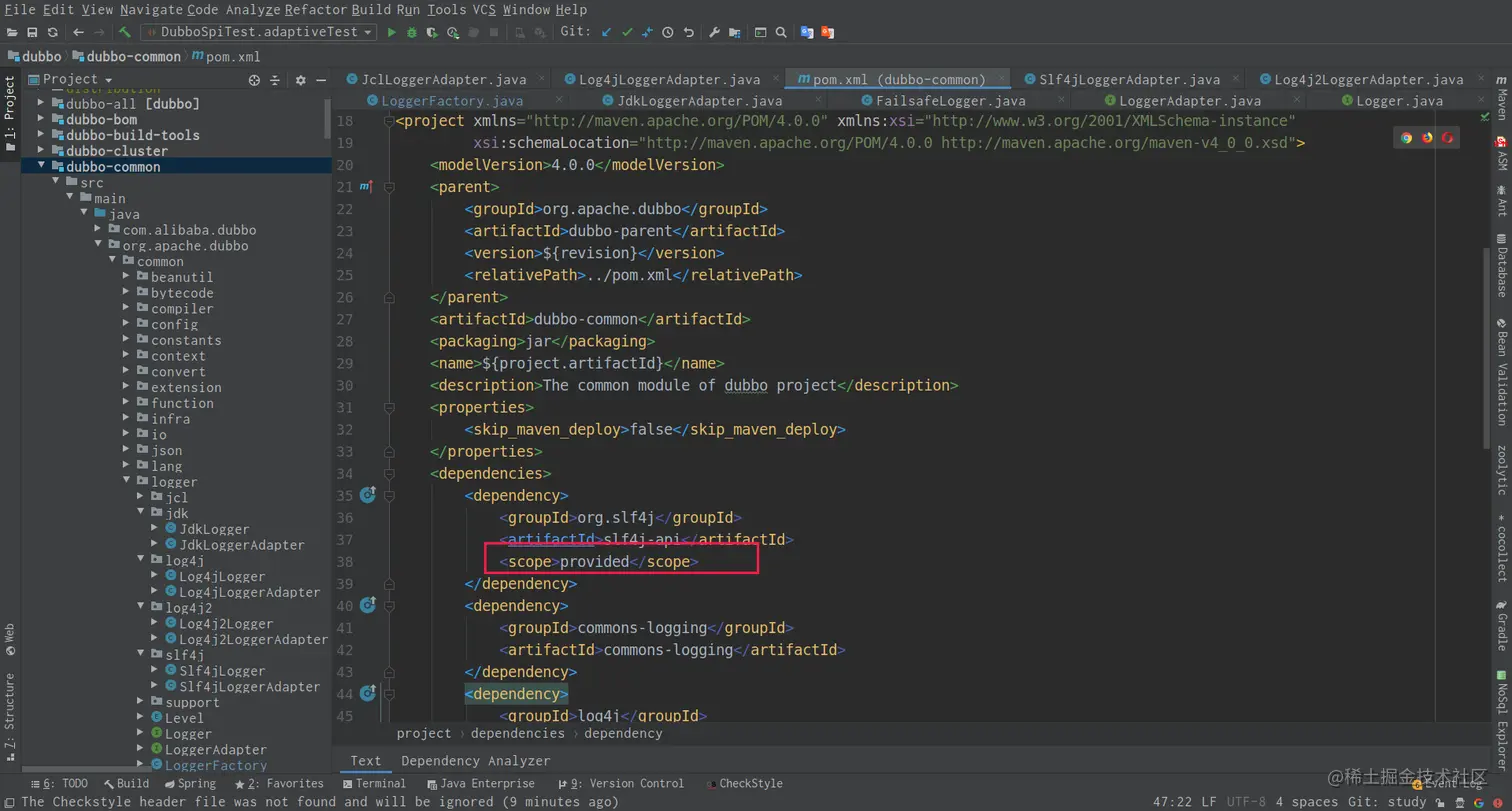The width and height of the screenshot is (1512, 811).
Task: Click the gutter dependency icon on line 40
Action: tap(367, 604)
